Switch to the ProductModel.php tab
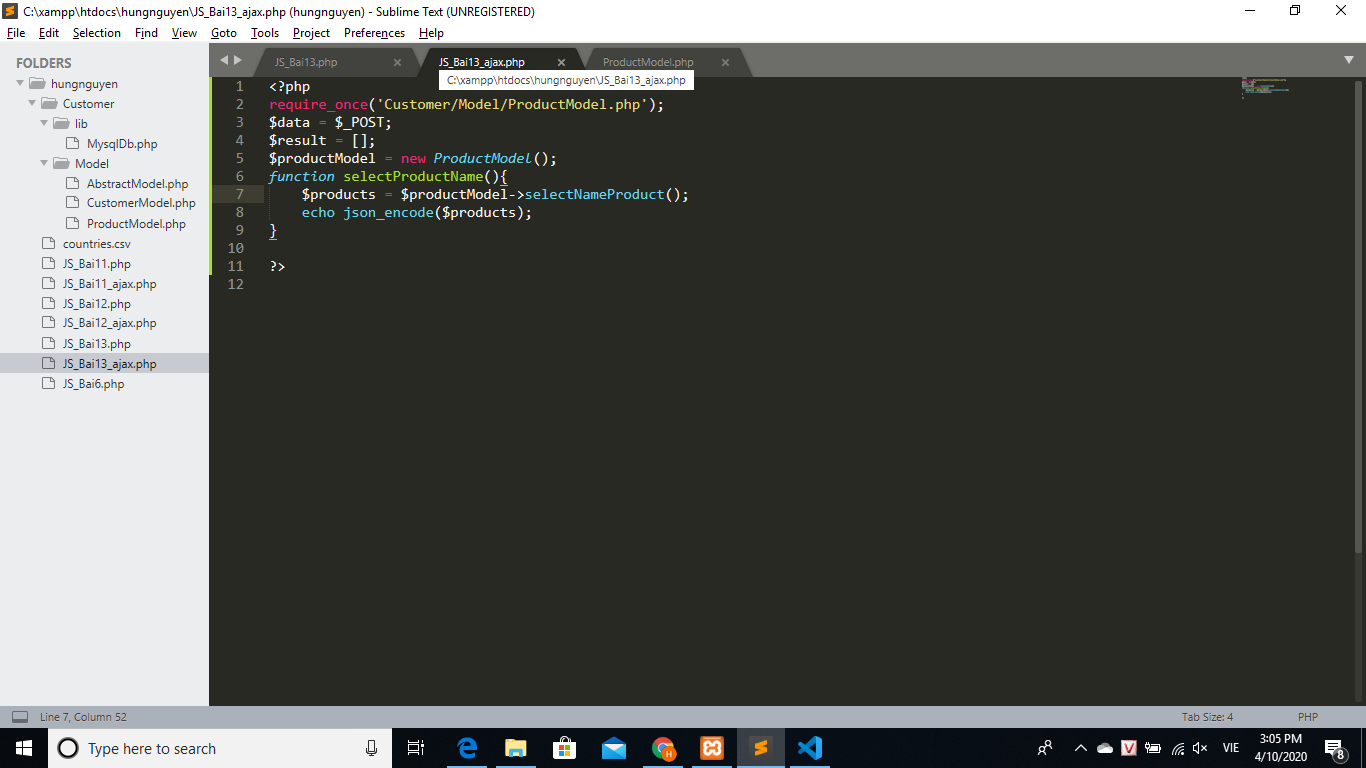 (x=648, y=62)
